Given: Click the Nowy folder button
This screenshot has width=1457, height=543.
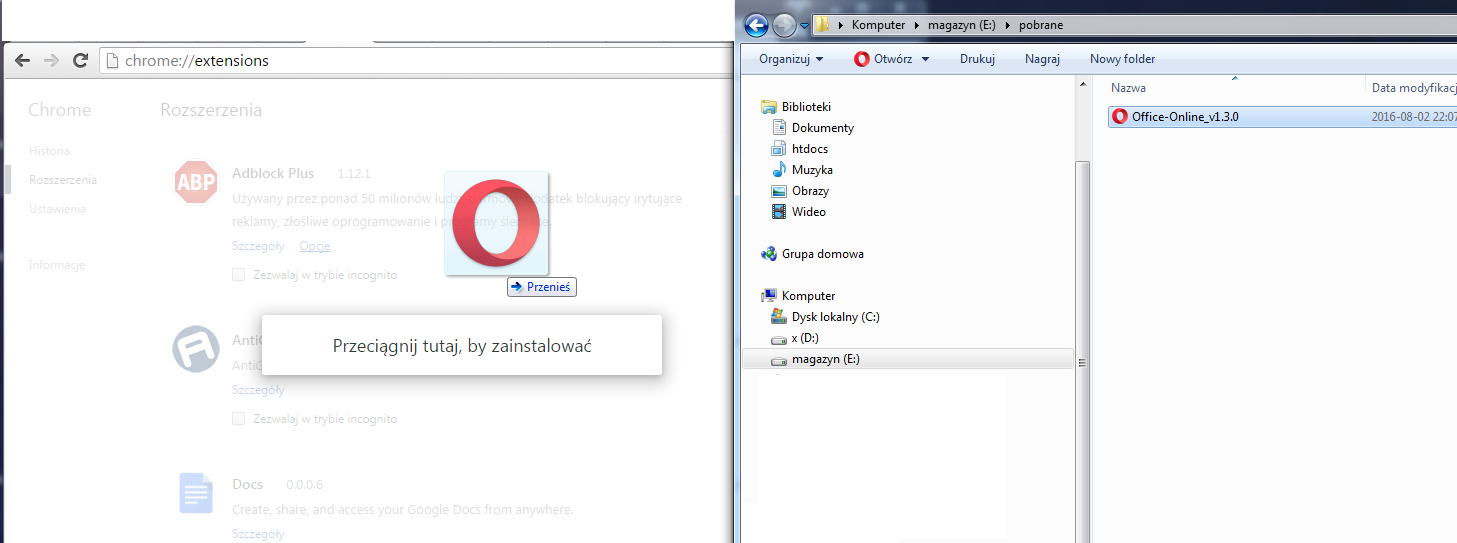Looking at the screenshot, I should point(1122,59).
